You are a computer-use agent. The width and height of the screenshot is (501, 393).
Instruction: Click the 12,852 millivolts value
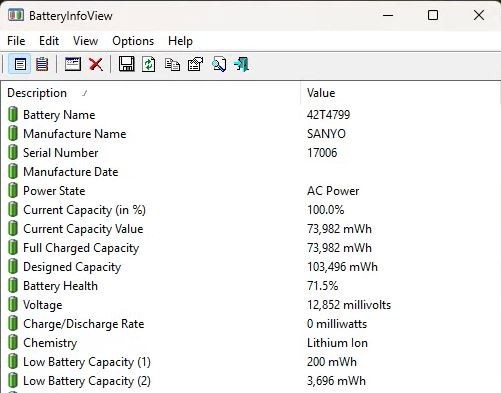349,305
